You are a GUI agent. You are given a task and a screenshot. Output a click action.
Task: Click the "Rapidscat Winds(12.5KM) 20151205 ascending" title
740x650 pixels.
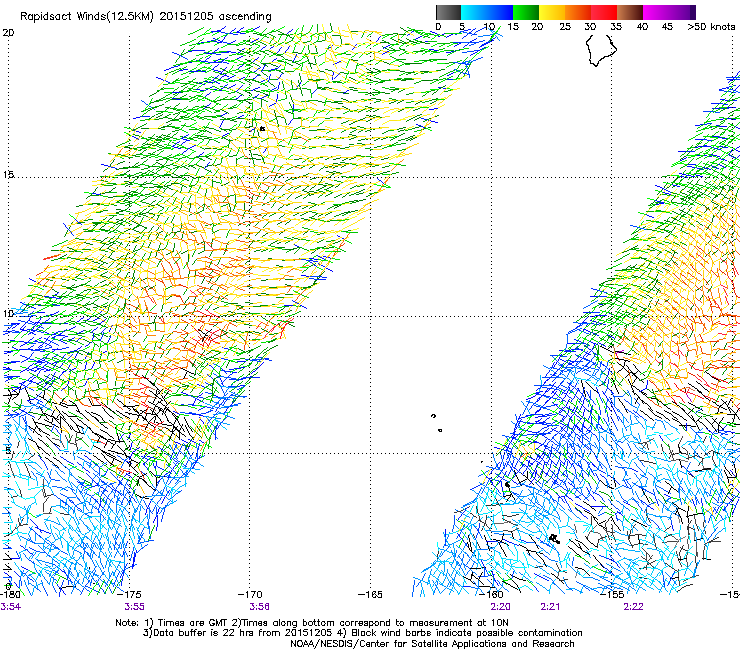coord(146,17)
